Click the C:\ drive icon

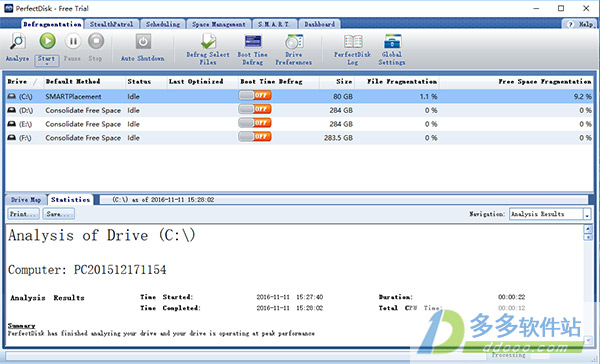click(x=12, y=96)
